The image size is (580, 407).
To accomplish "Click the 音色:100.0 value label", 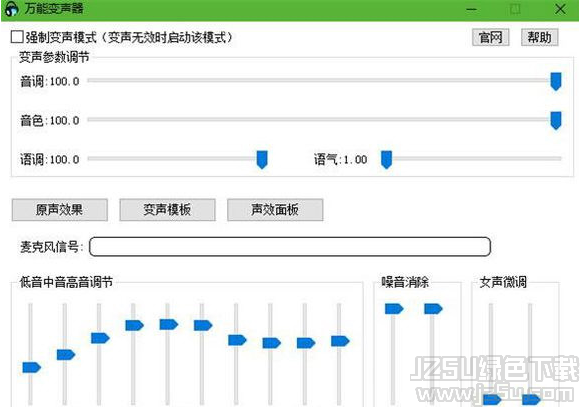I will [x=50, y=121].
